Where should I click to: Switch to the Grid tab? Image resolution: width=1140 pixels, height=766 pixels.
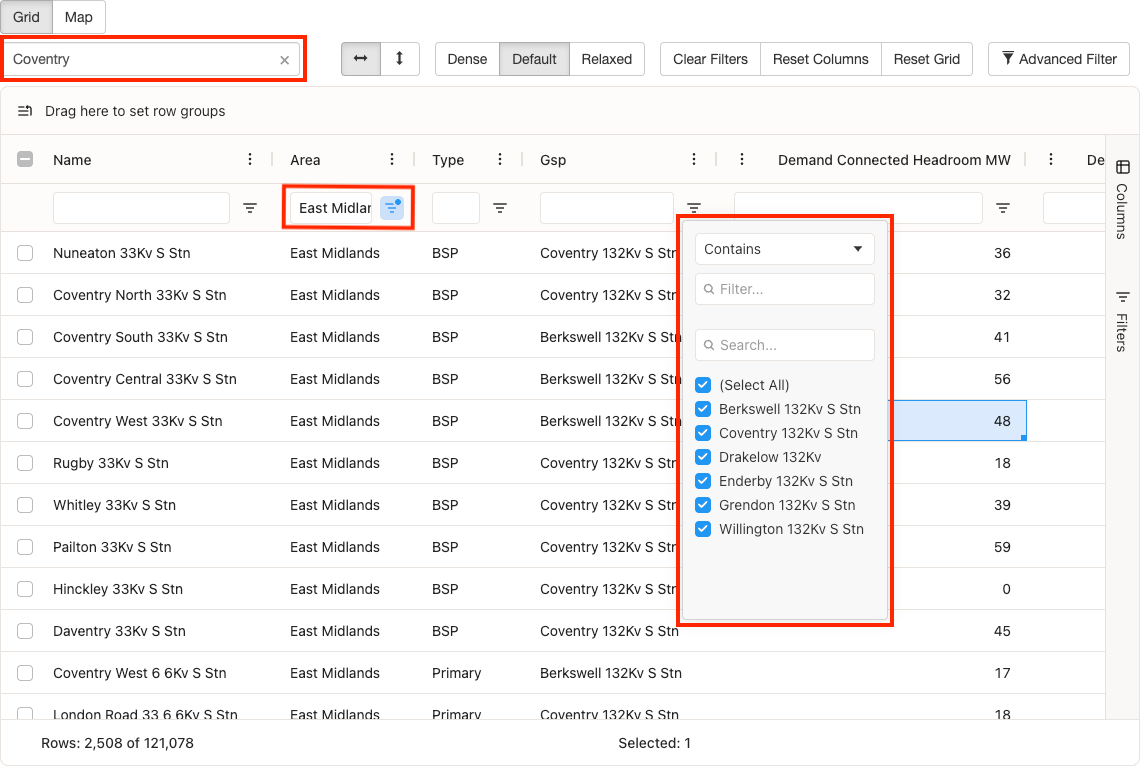[26, 17]
